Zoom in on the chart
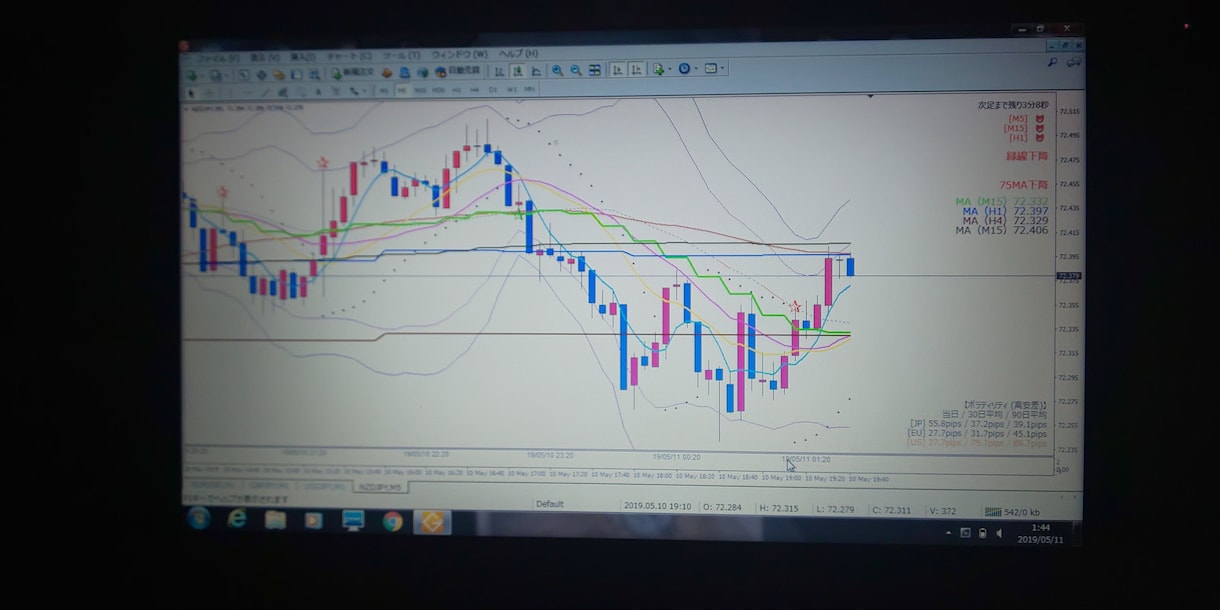Screen dimensions: 1220x610 [x=557, y=70]
